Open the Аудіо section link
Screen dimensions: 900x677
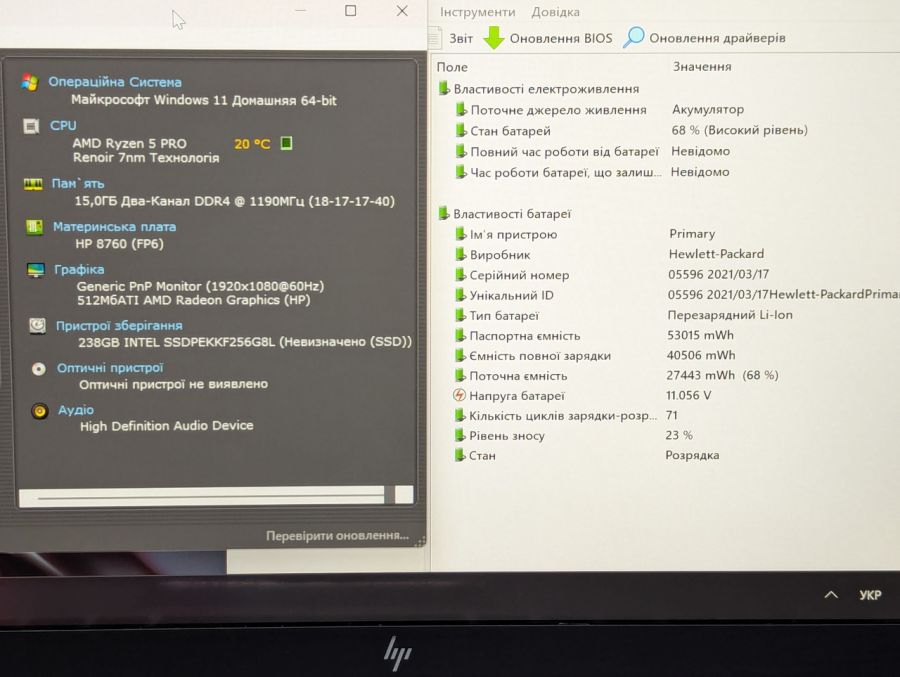[x=76, y=410]
